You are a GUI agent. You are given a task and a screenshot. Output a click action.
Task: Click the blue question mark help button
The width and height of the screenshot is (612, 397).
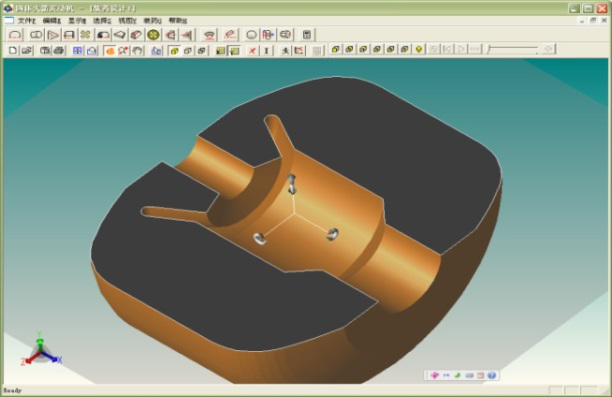click(491, 375)
